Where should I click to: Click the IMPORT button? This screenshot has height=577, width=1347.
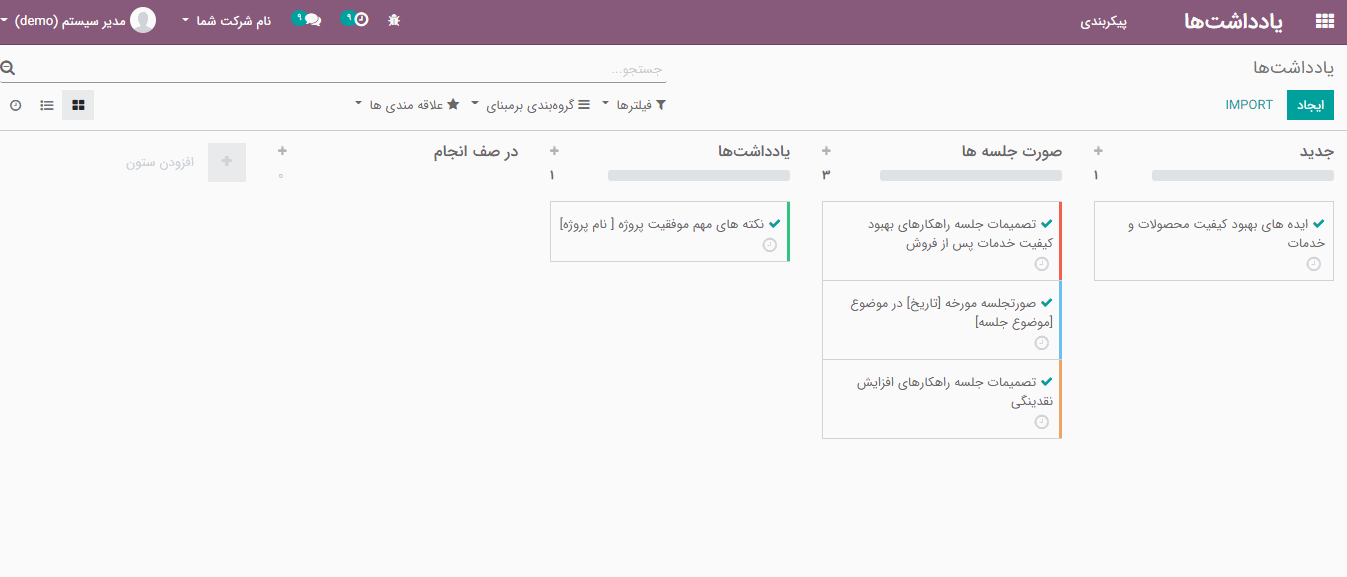point(1249,105)
